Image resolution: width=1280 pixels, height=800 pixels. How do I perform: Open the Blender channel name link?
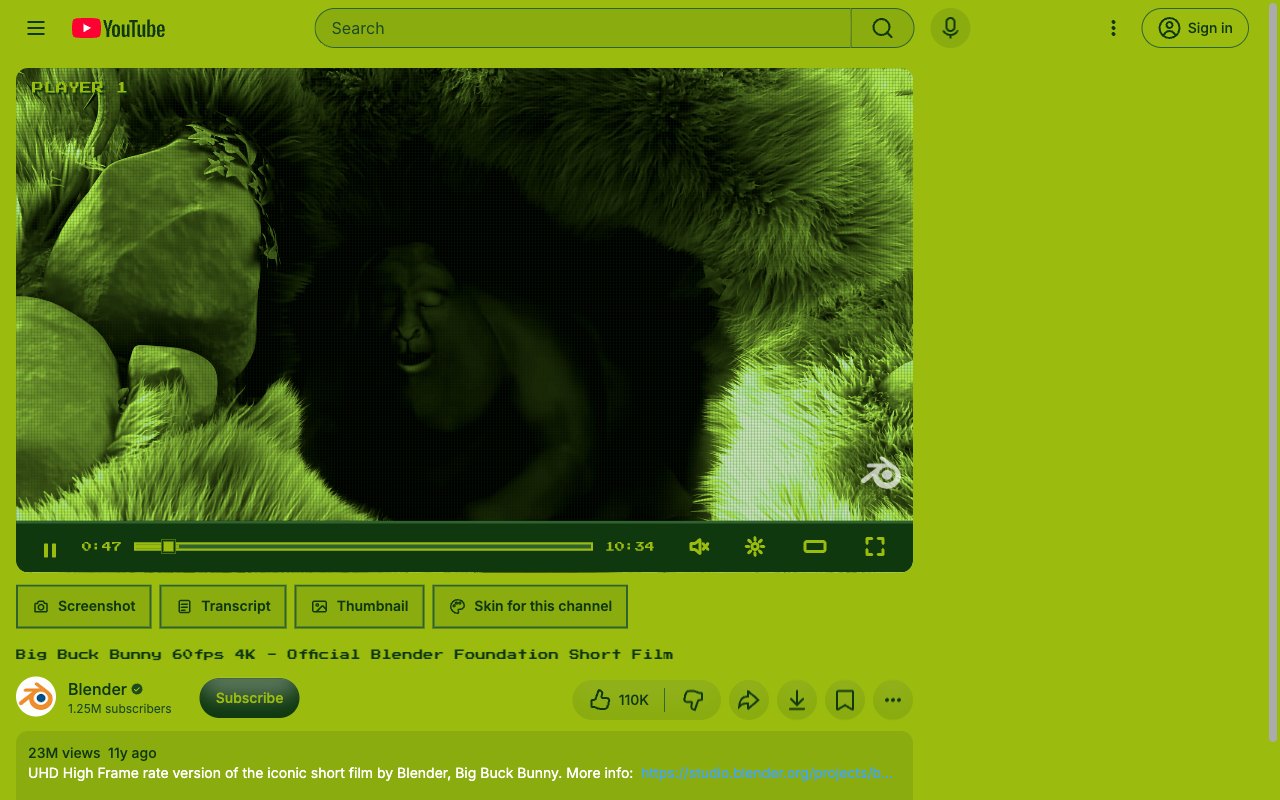click(x=97, y=689)
